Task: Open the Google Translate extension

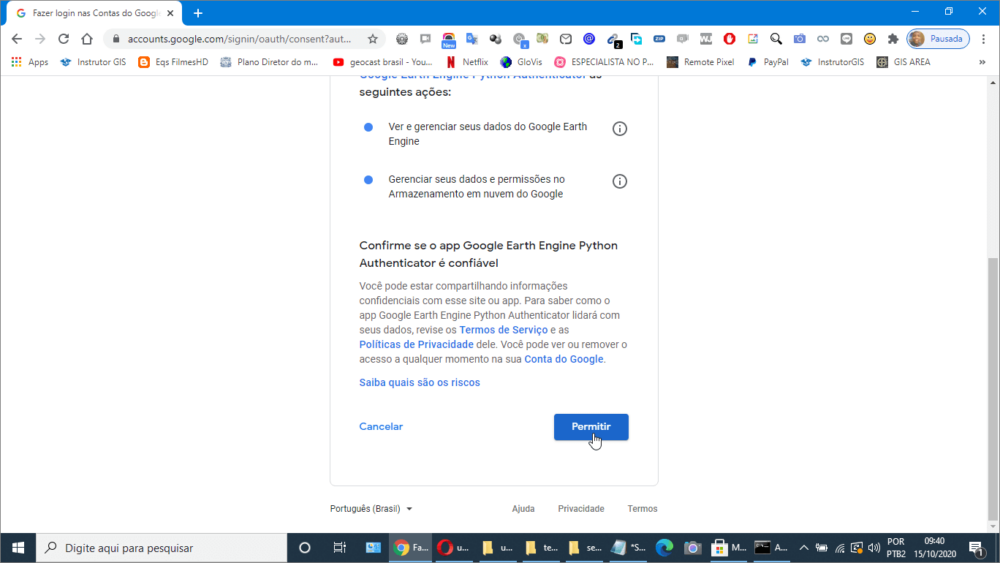Action: [x=472, y=39]
